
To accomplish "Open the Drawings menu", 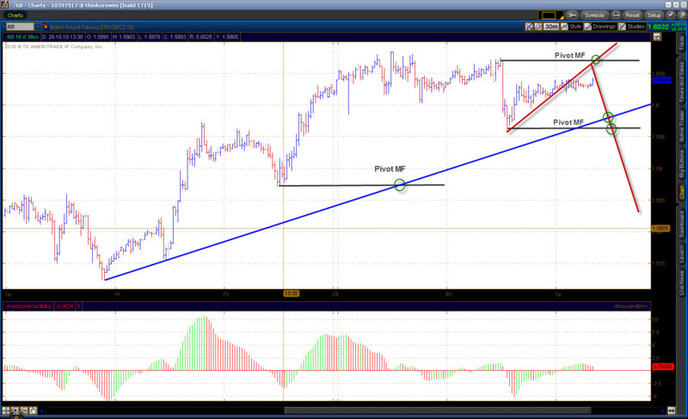I will [x=600, y=27].
